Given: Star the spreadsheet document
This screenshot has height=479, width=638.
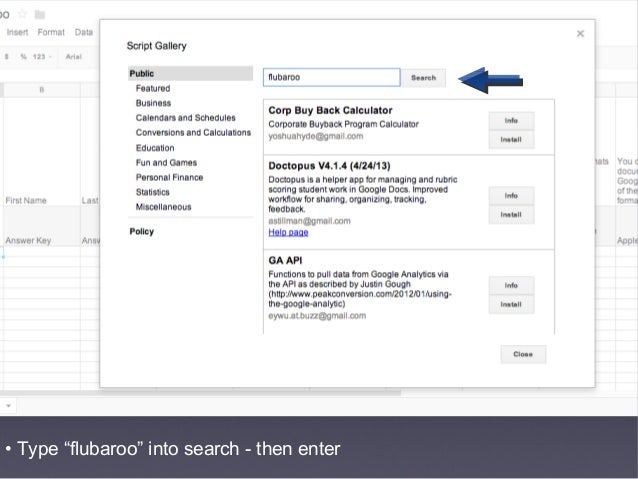Looking at the screenshot, I should click(23, 14).
